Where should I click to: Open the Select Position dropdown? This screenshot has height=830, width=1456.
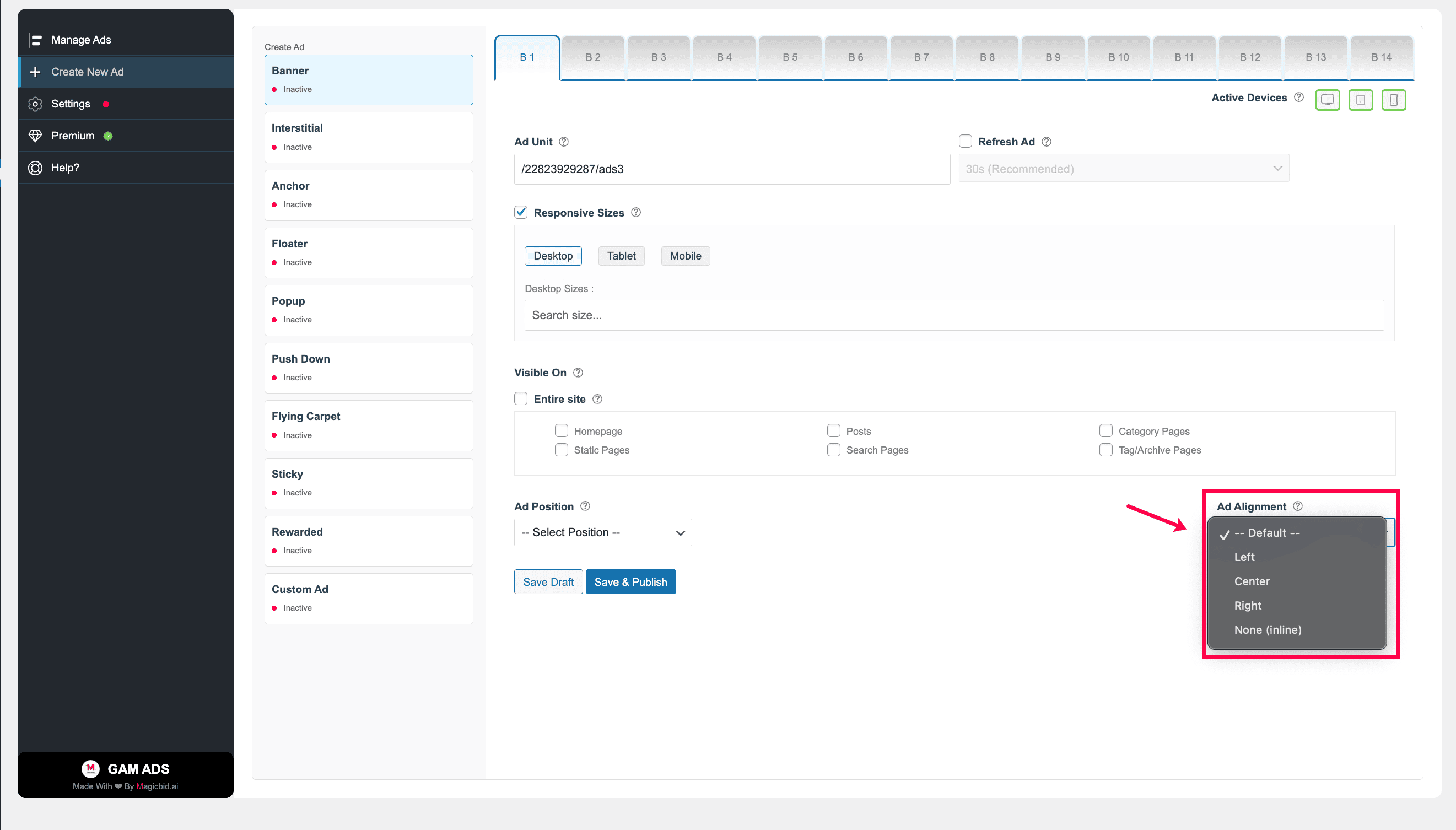pyautogui.click(x=603, y=532)
